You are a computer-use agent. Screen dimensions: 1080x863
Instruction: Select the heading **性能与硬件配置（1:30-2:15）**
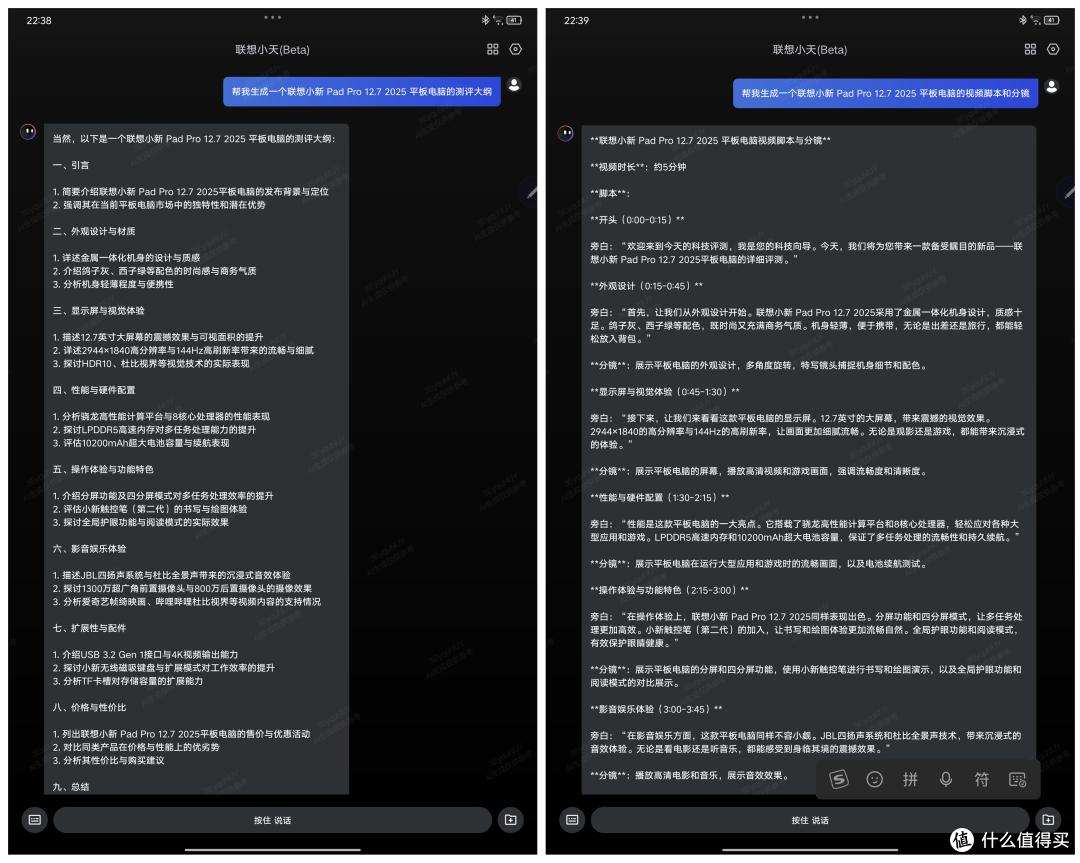659,497
